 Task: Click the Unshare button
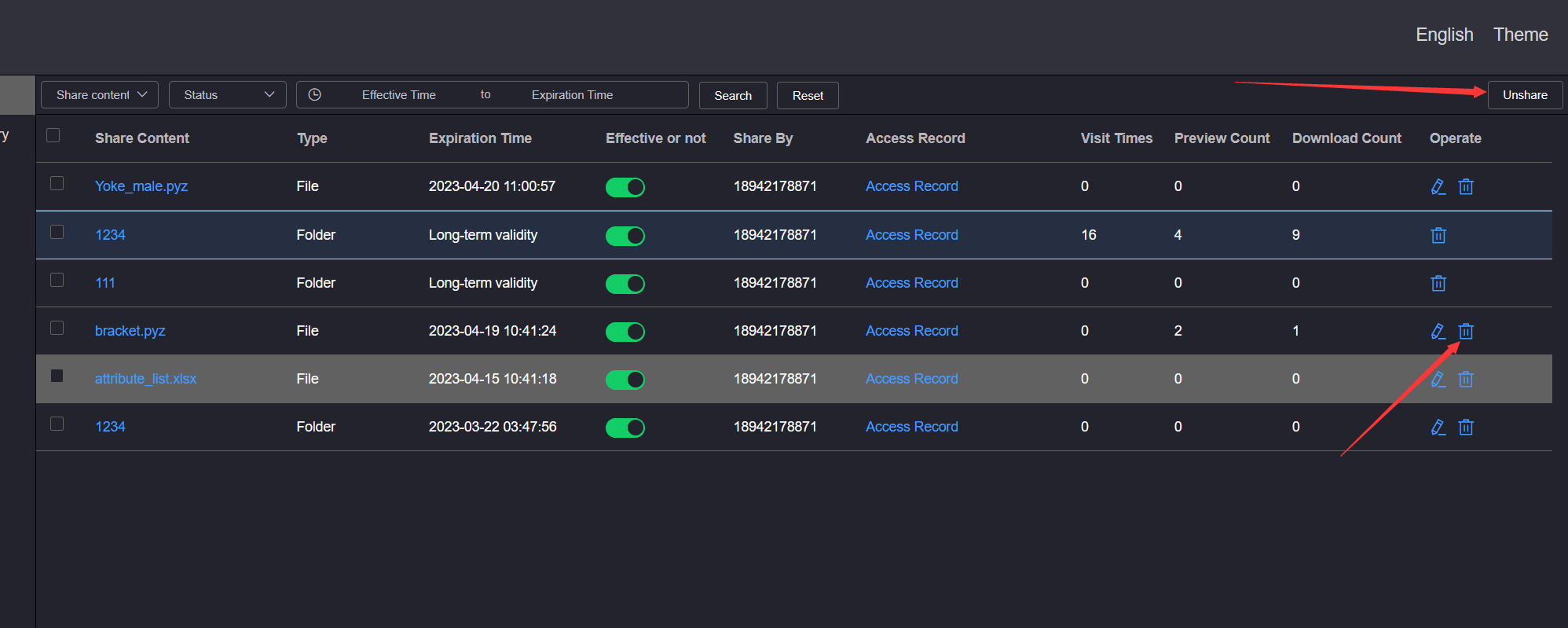(1525, 94)
